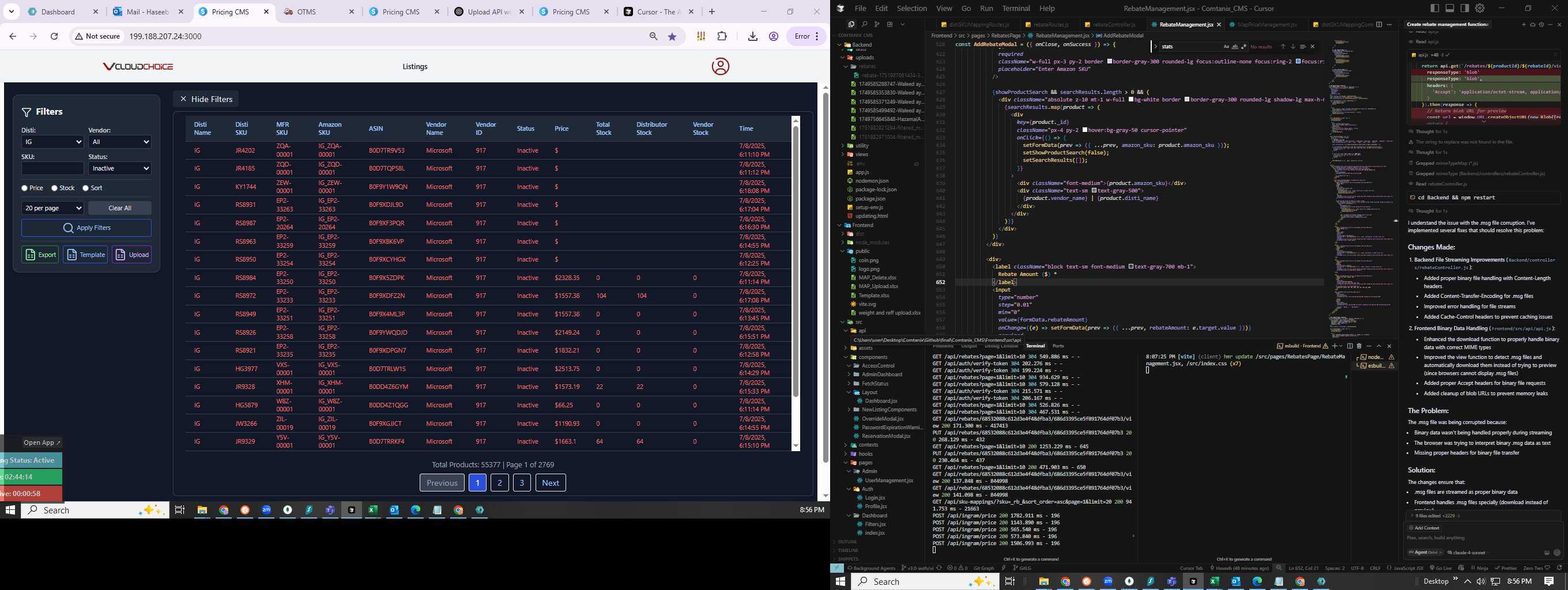Image resolution: width=1568 pixels, height=590 pixels.
Task: Open the user profile icon in Pricing CMS
Action: click(x=720, y=66)
